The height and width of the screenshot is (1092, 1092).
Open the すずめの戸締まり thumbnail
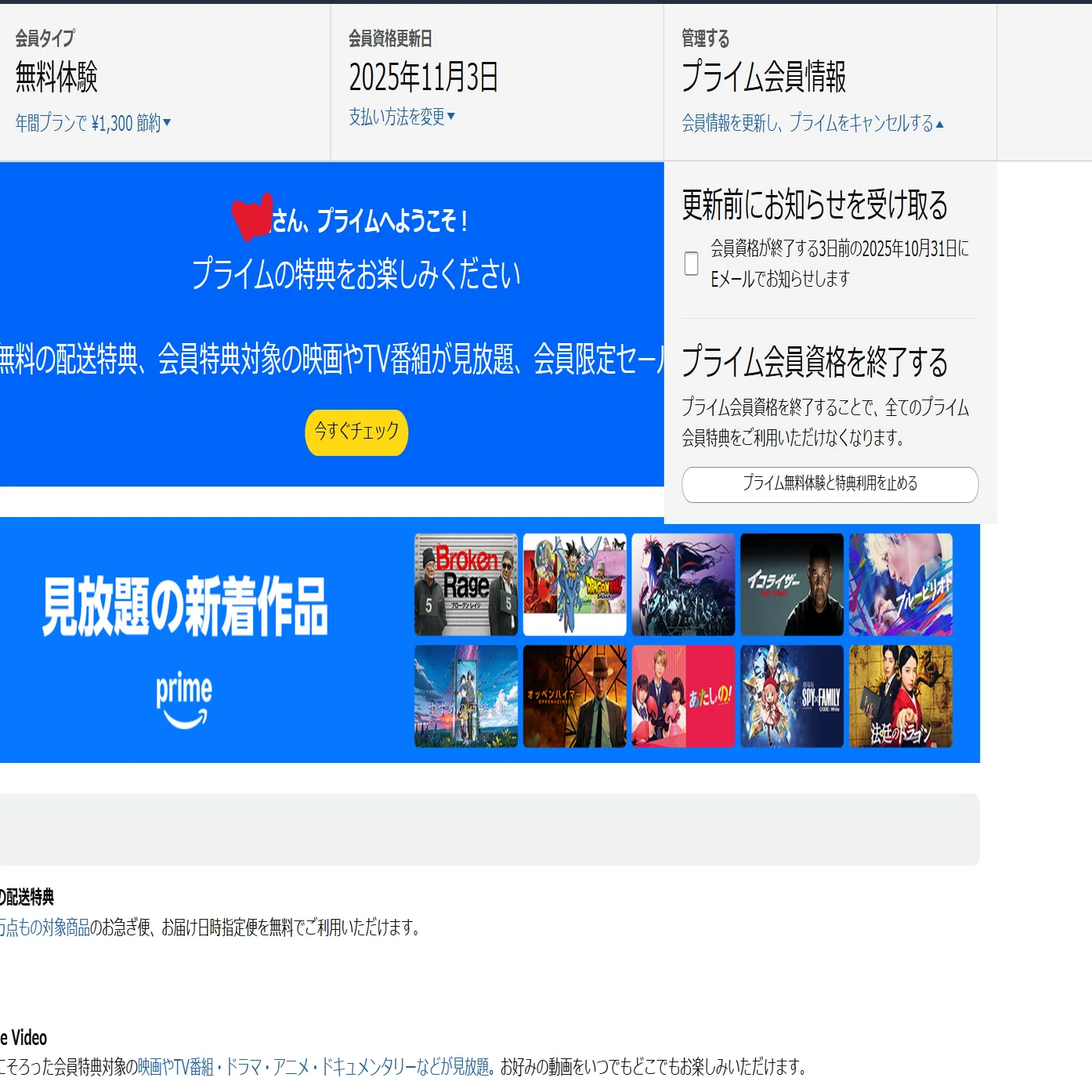pos(466,696)
